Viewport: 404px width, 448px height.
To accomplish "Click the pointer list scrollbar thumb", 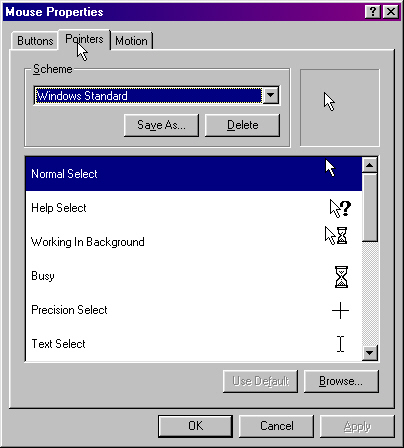I will click(370, 207).
